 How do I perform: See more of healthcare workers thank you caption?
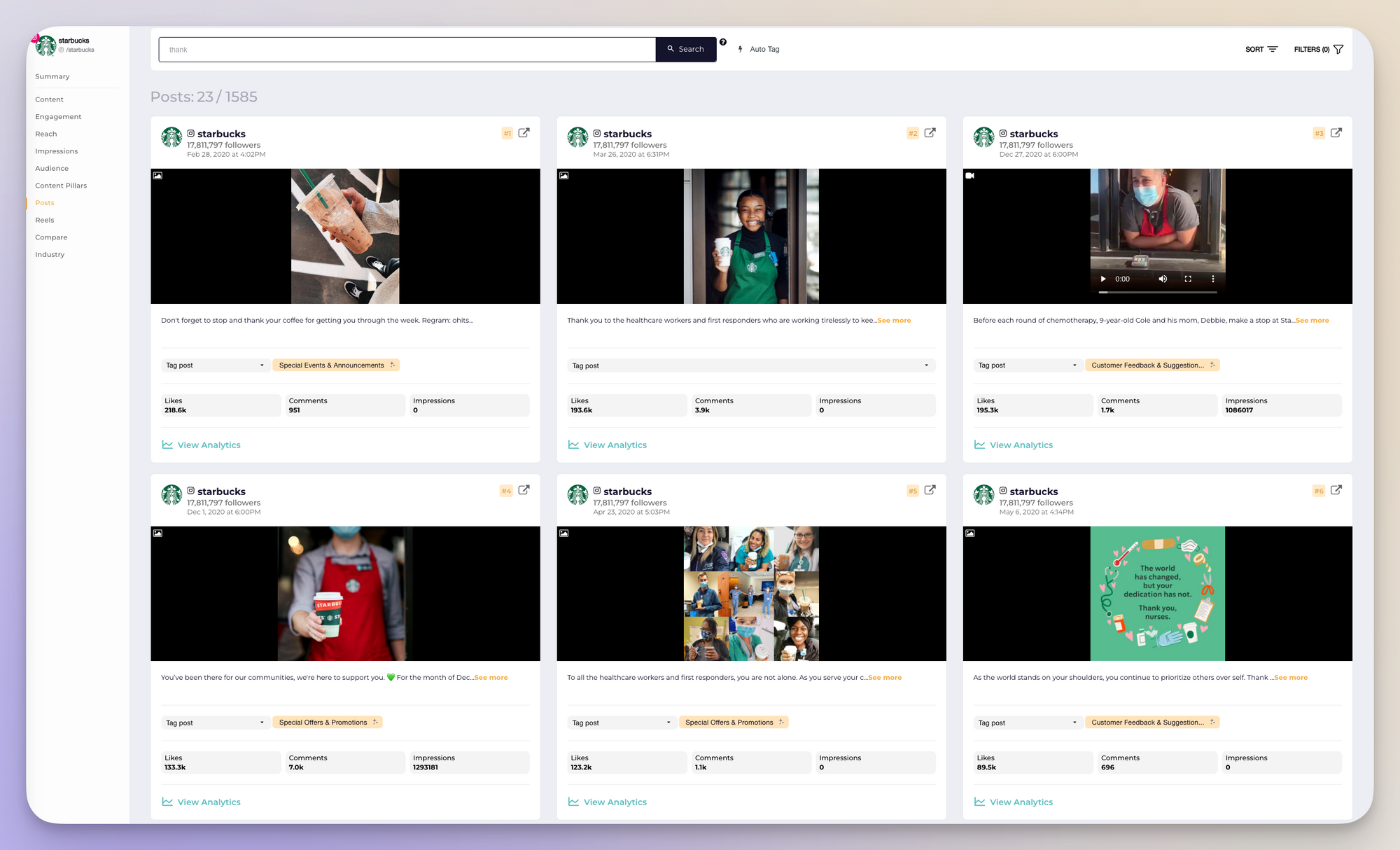(894, 321)
